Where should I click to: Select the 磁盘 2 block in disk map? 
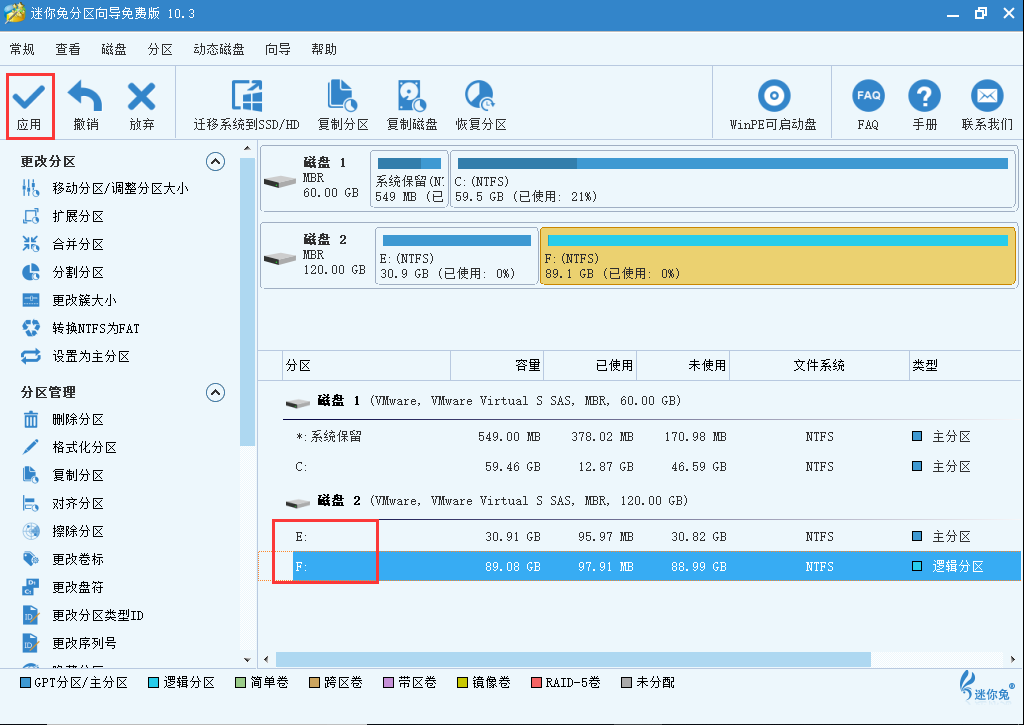(x=316, y=255)
